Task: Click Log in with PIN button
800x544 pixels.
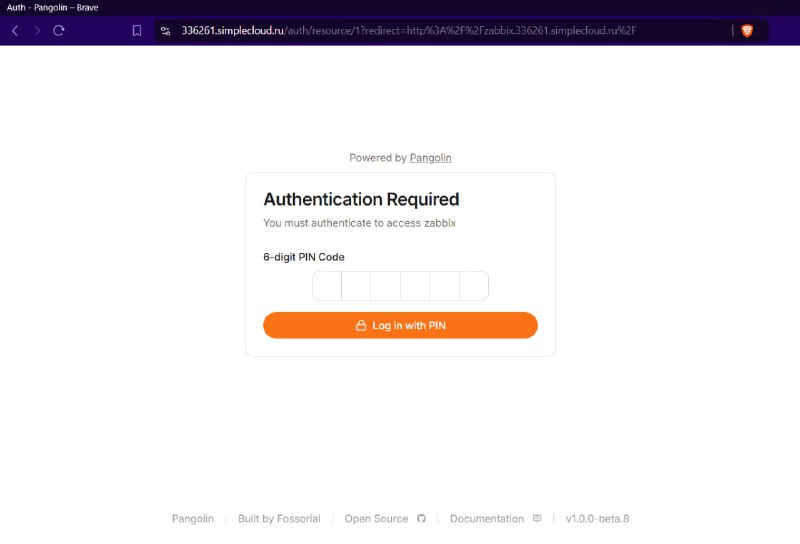Action: (x=401, y=325)
